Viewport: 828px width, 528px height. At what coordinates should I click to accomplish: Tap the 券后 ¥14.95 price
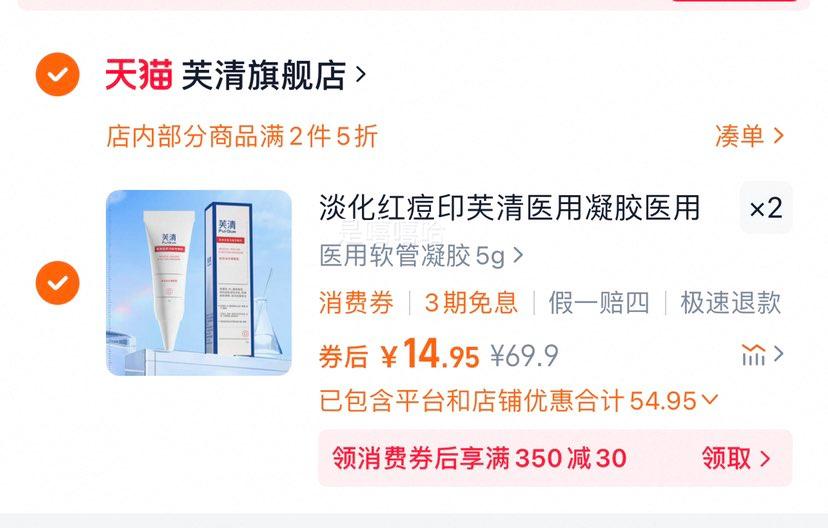[399, 354]
